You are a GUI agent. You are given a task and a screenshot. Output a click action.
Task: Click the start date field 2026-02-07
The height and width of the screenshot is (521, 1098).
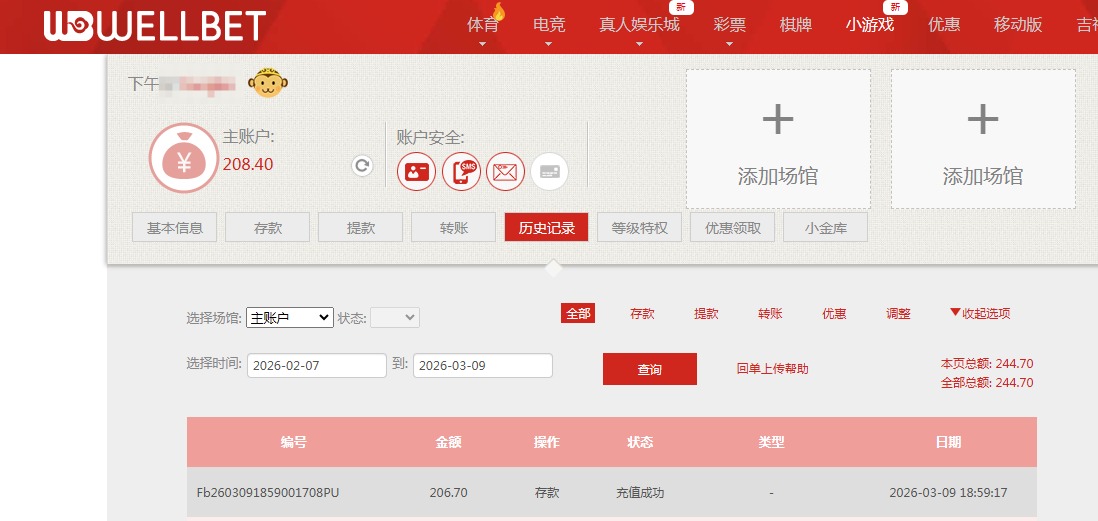[x=317, y=366]
